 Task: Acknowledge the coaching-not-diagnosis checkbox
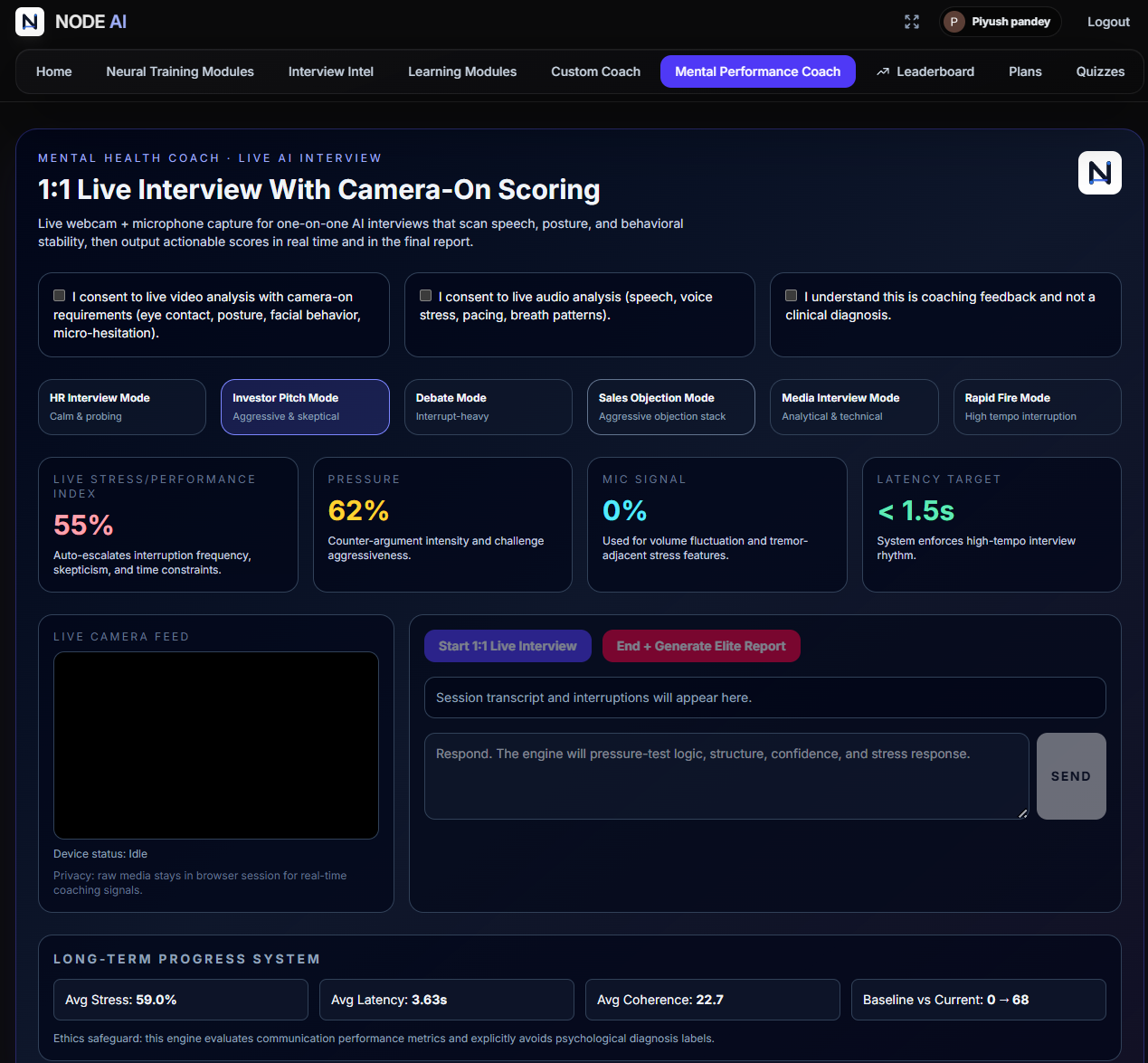[x=791, y=294]
